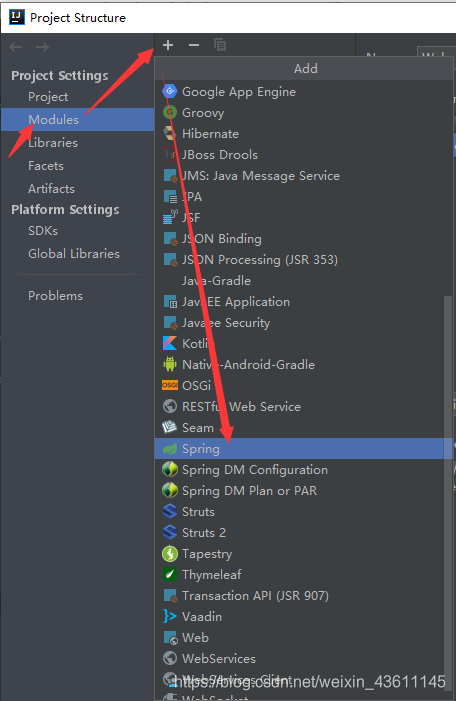Click the Spring DM Configuration icon
The height and width of the screenshot is (701, 456).
click(x=170, y=469)
